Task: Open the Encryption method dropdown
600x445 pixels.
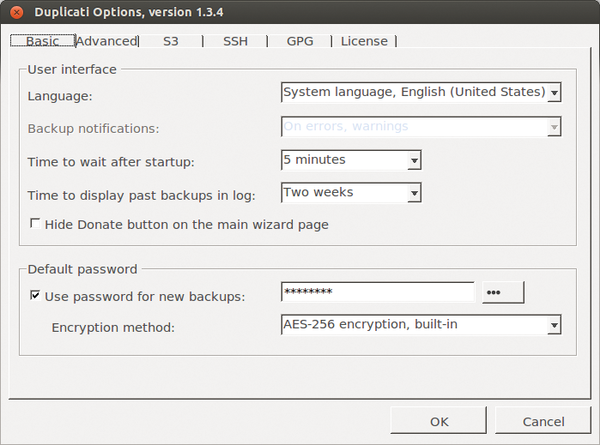Action: point(421,325)
